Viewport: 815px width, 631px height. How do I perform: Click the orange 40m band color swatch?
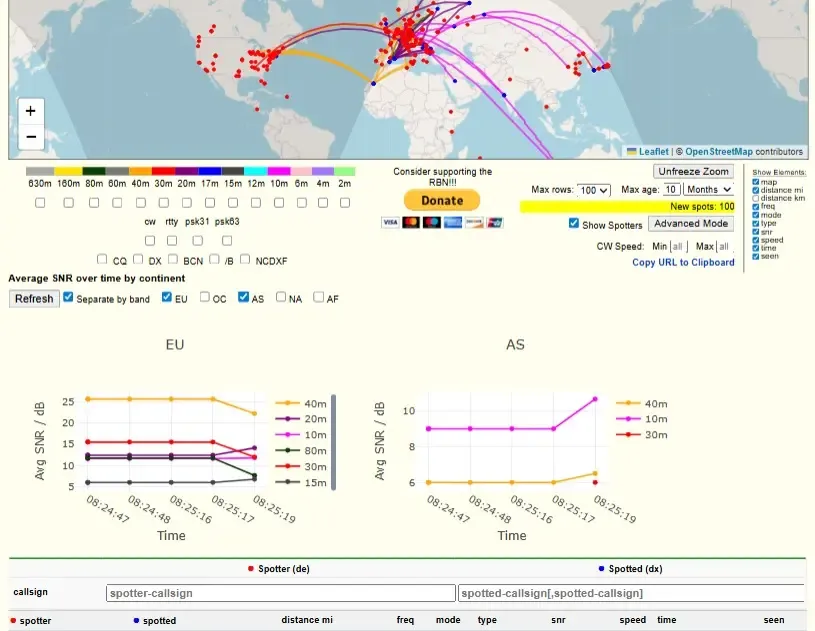pyautogui.click(x=140, y=172)
